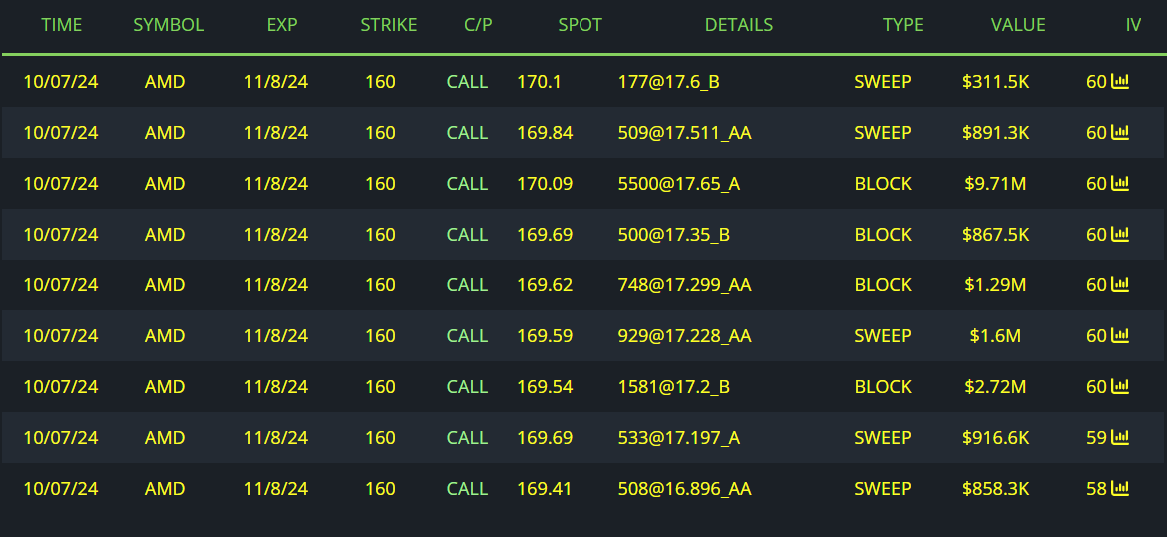This screenshot has height=537, width=1167.
Task: Select spot price 169.62
Action: pyautogui.click(x=545, y=284)
